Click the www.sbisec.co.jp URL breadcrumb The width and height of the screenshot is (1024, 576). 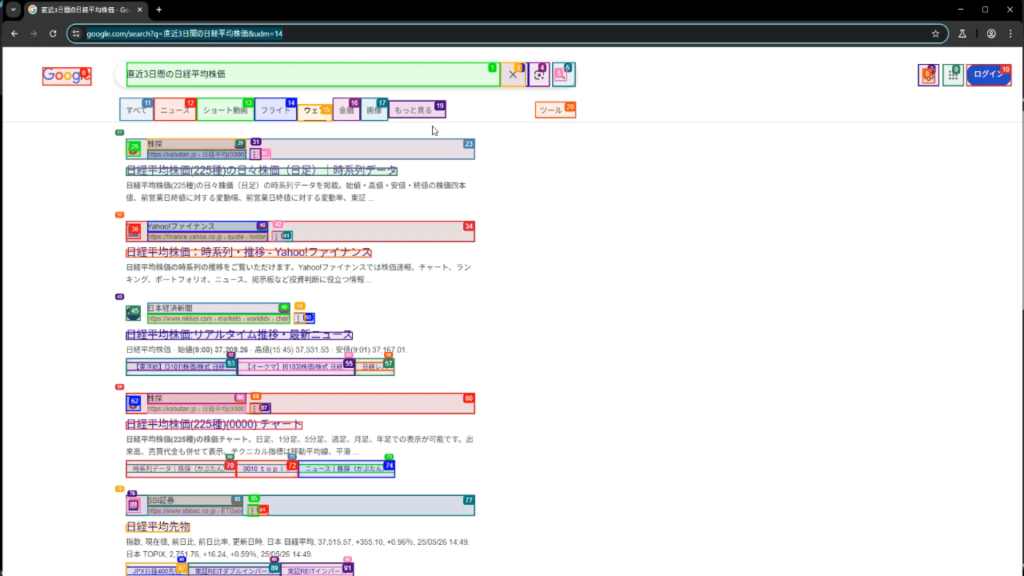(195, 511)
